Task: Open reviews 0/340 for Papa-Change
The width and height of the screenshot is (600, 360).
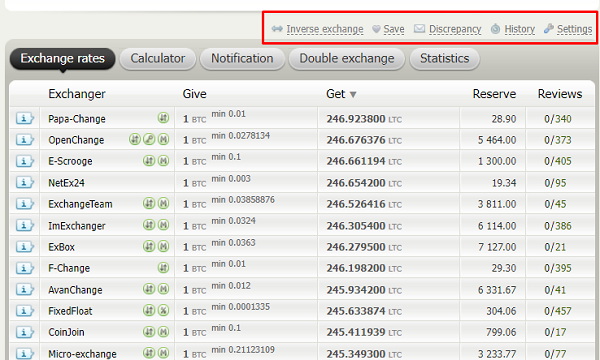Action: point(558,119)
